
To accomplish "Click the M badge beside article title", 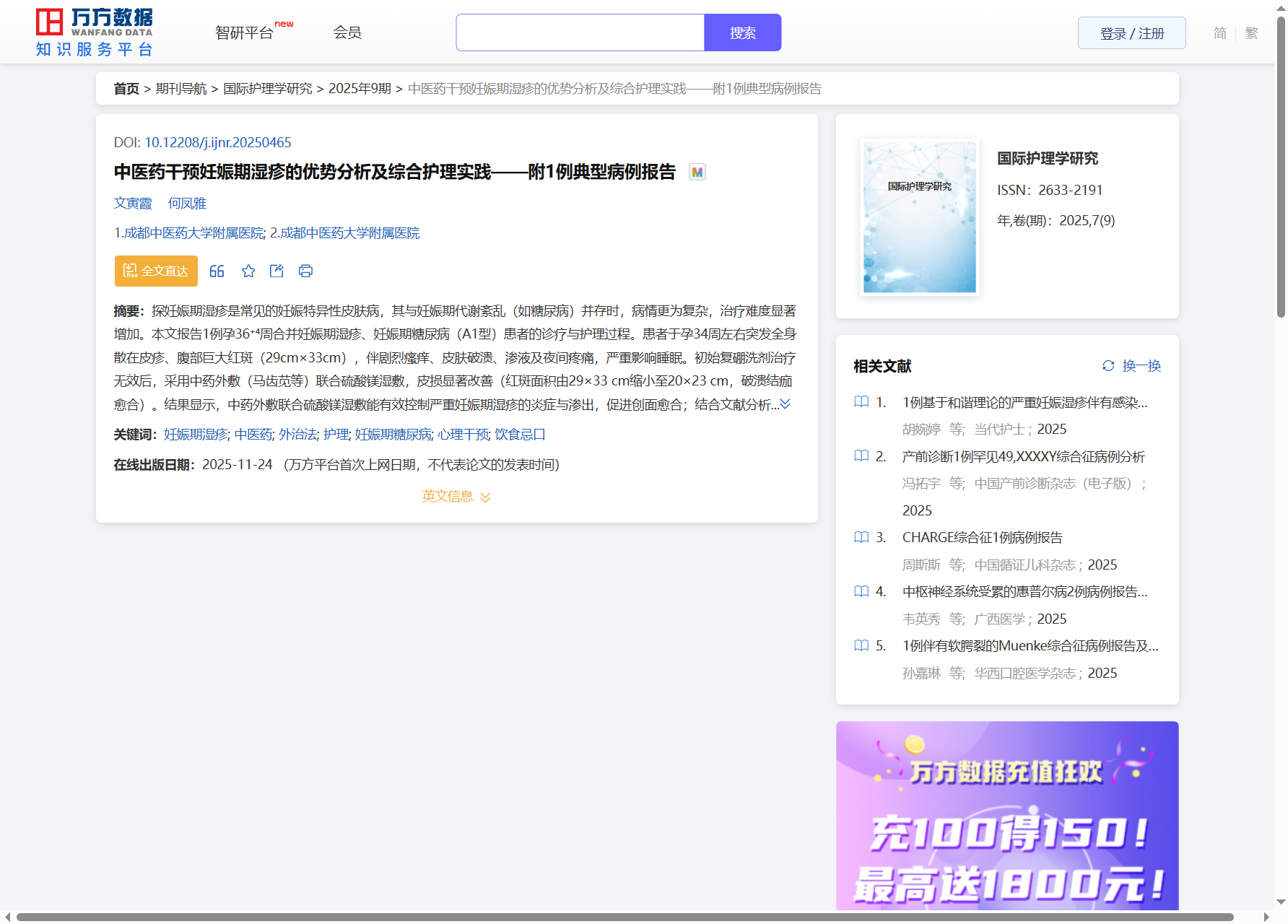I will pyautogui.click(x=697, y=172).
